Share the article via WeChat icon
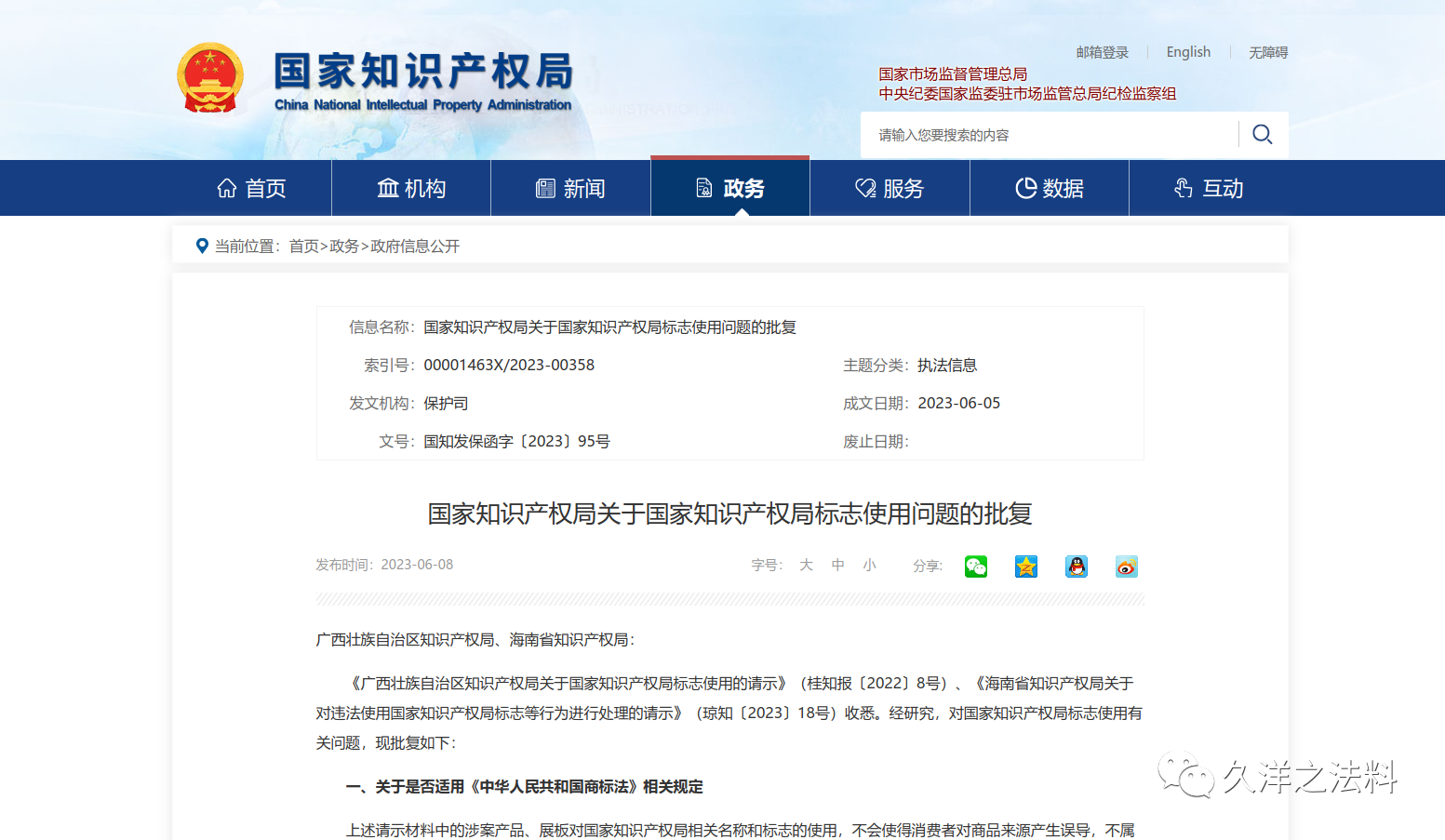Viewport: 1445px width, 840px height. click(975, 567)
